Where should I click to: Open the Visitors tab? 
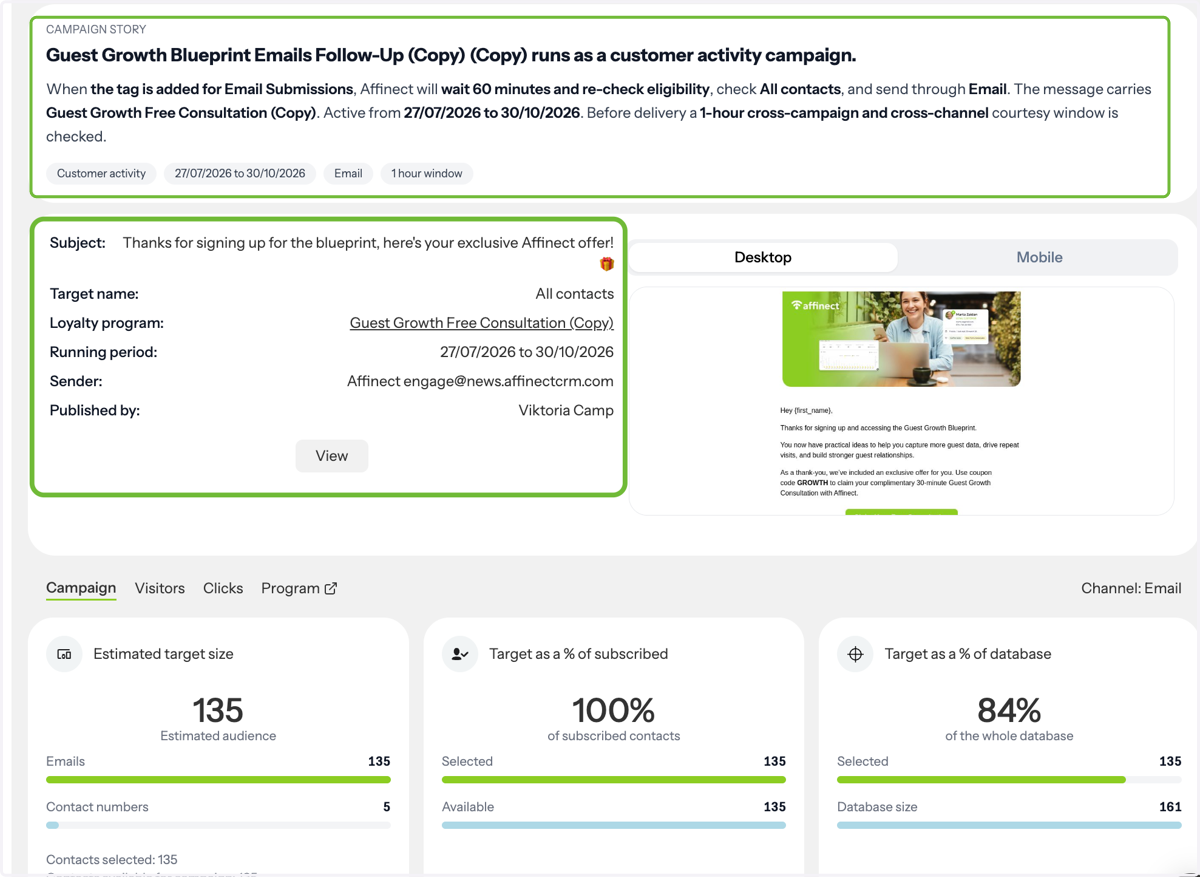pyautogui.click(x=160, y=588)
